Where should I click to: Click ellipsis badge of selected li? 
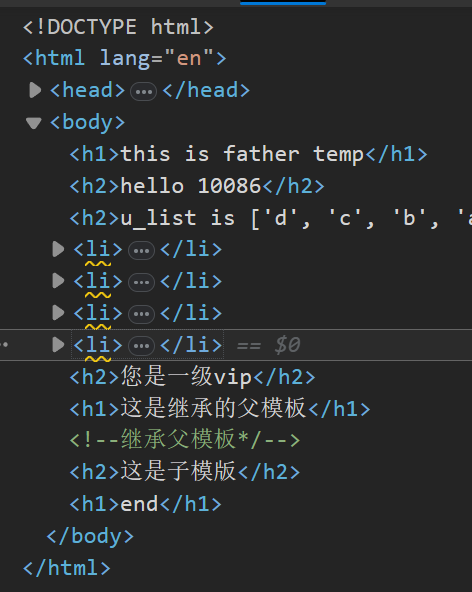click(142, 346)
